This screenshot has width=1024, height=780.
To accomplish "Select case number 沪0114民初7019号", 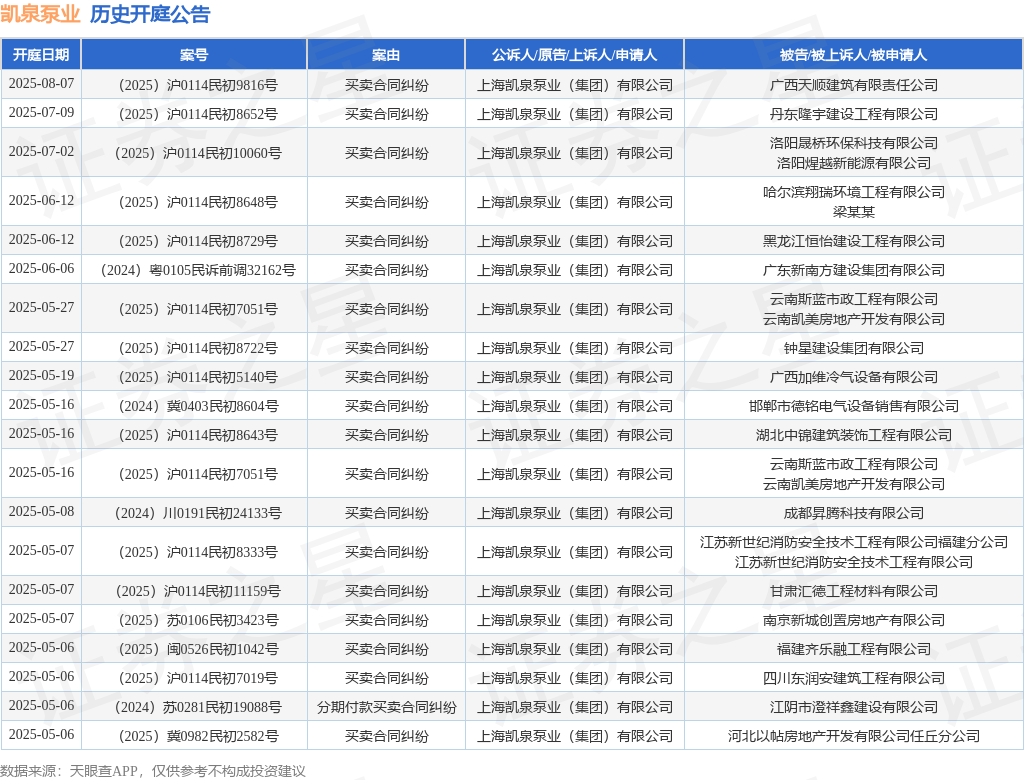I will (195, 678).
